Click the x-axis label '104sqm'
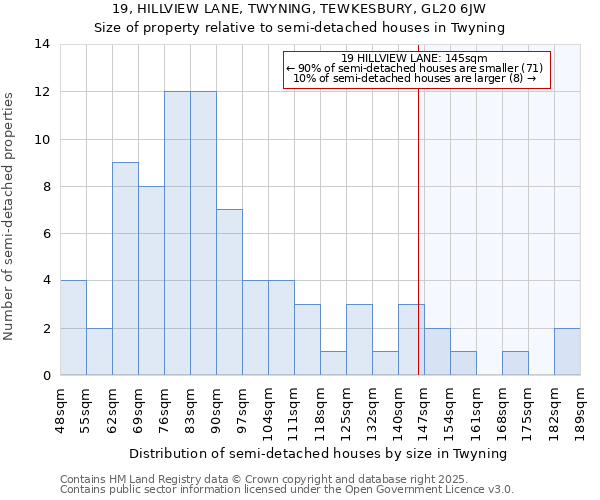 pyautogui.click(x=268, y=415)
